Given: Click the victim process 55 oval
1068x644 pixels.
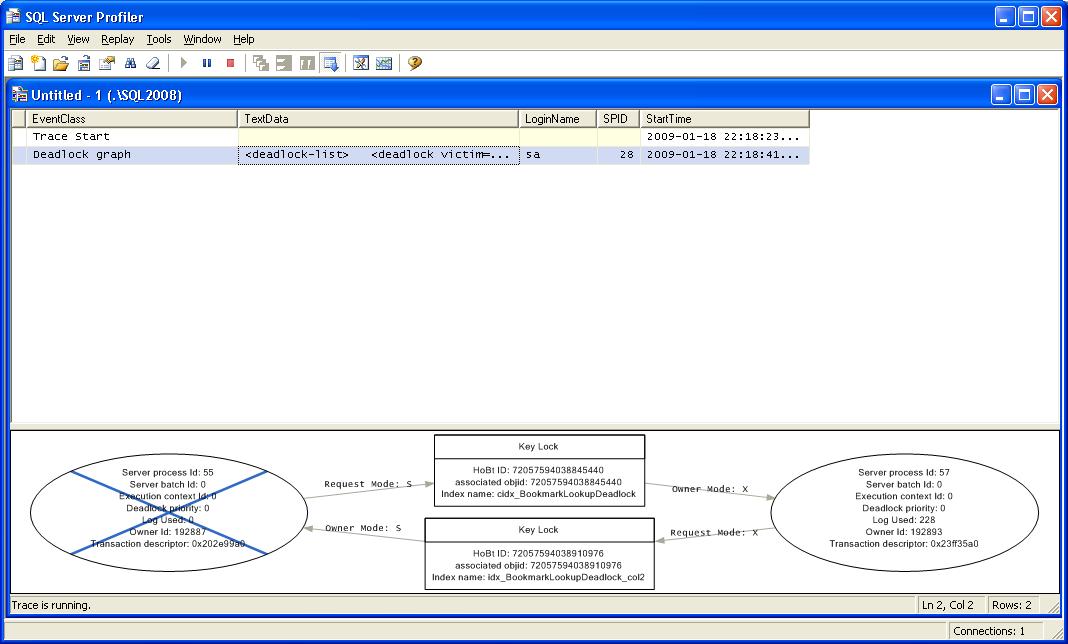Looking at the screenshot, I should tap(168, 512).
